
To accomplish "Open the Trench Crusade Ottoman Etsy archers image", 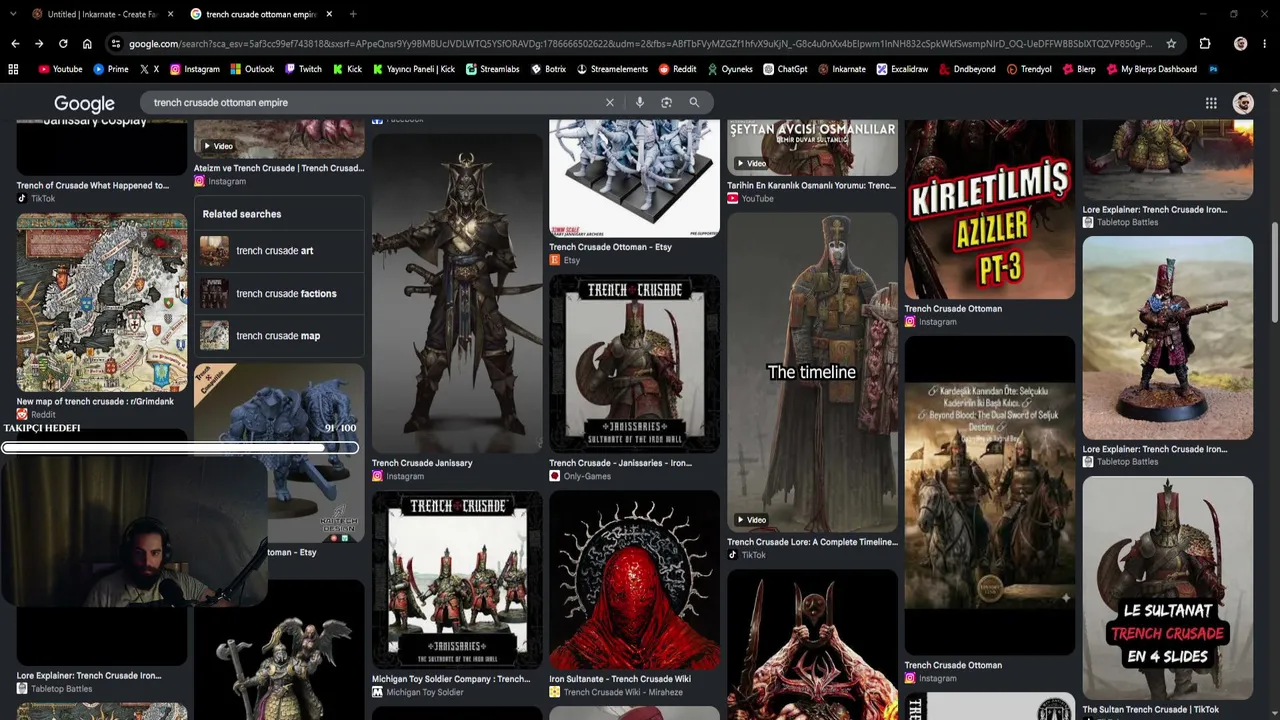I will pos(634,179).
